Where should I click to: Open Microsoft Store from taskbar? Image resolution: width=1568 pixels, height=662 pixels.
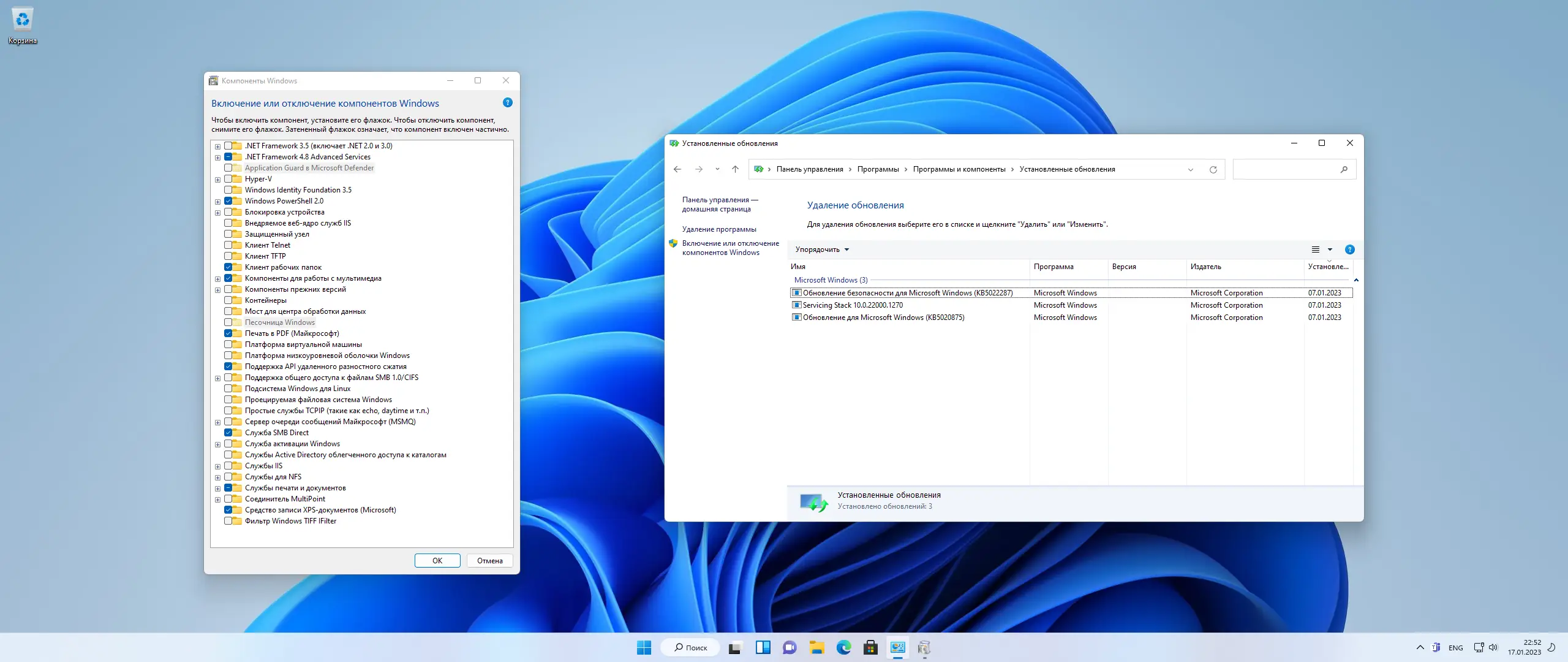(870, 647)
